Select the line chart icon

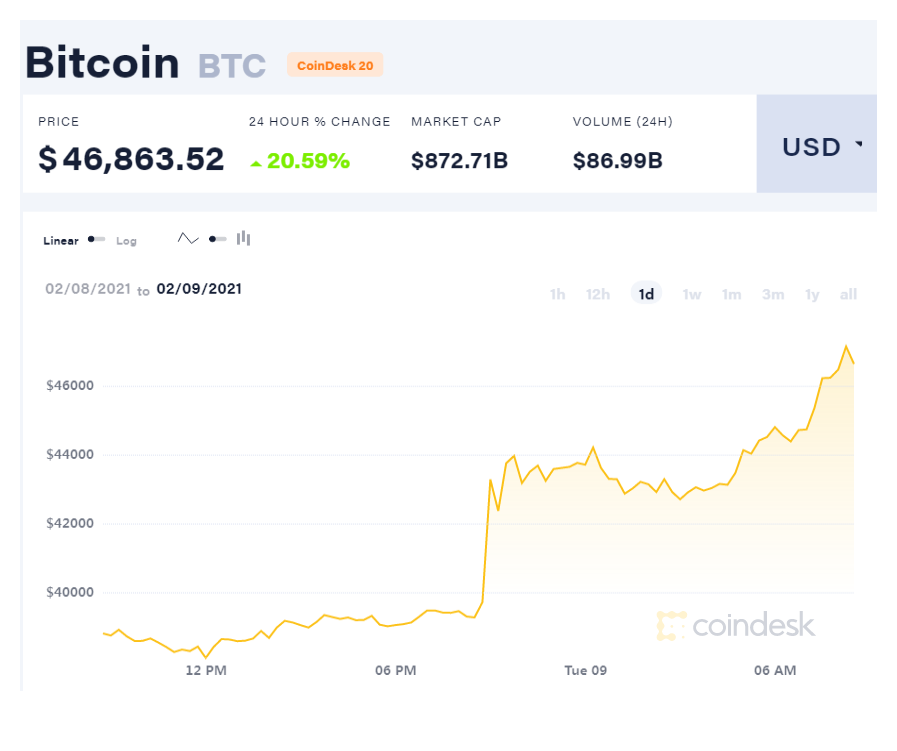pyautogui.click(x=188, y=239)
